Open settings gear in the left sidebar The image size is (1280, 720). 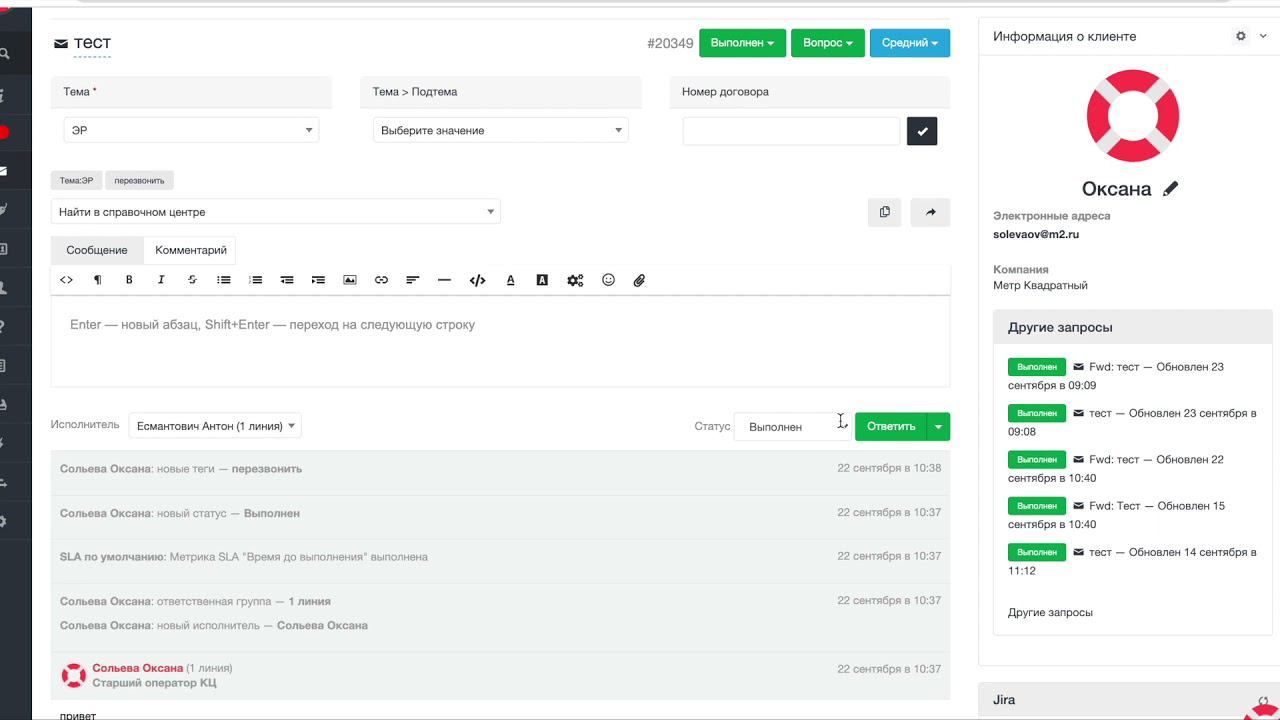click(4, 521)
